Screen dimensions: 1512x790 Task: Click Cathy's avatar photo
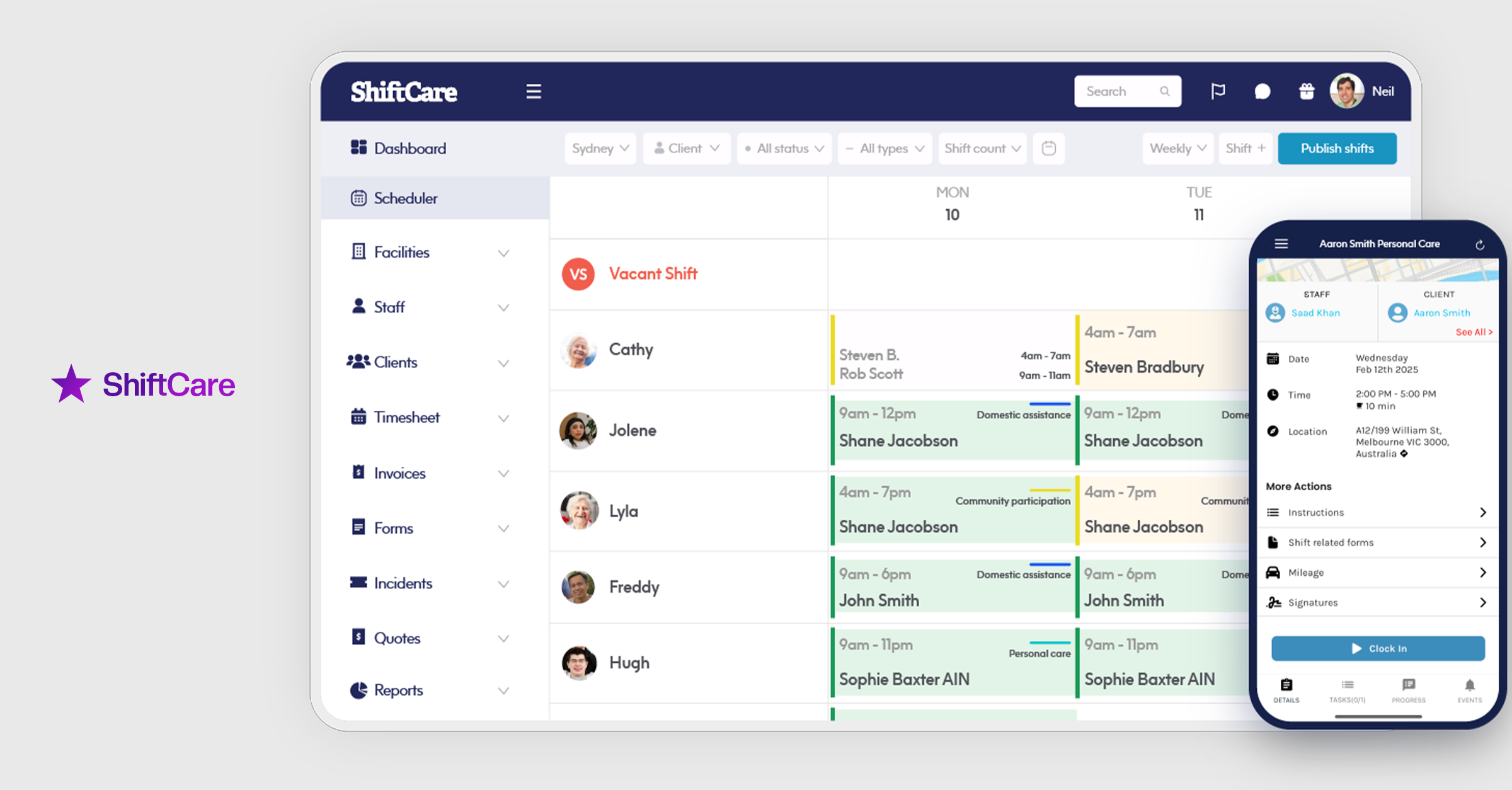pyautogui.click(x=578, y=350)
